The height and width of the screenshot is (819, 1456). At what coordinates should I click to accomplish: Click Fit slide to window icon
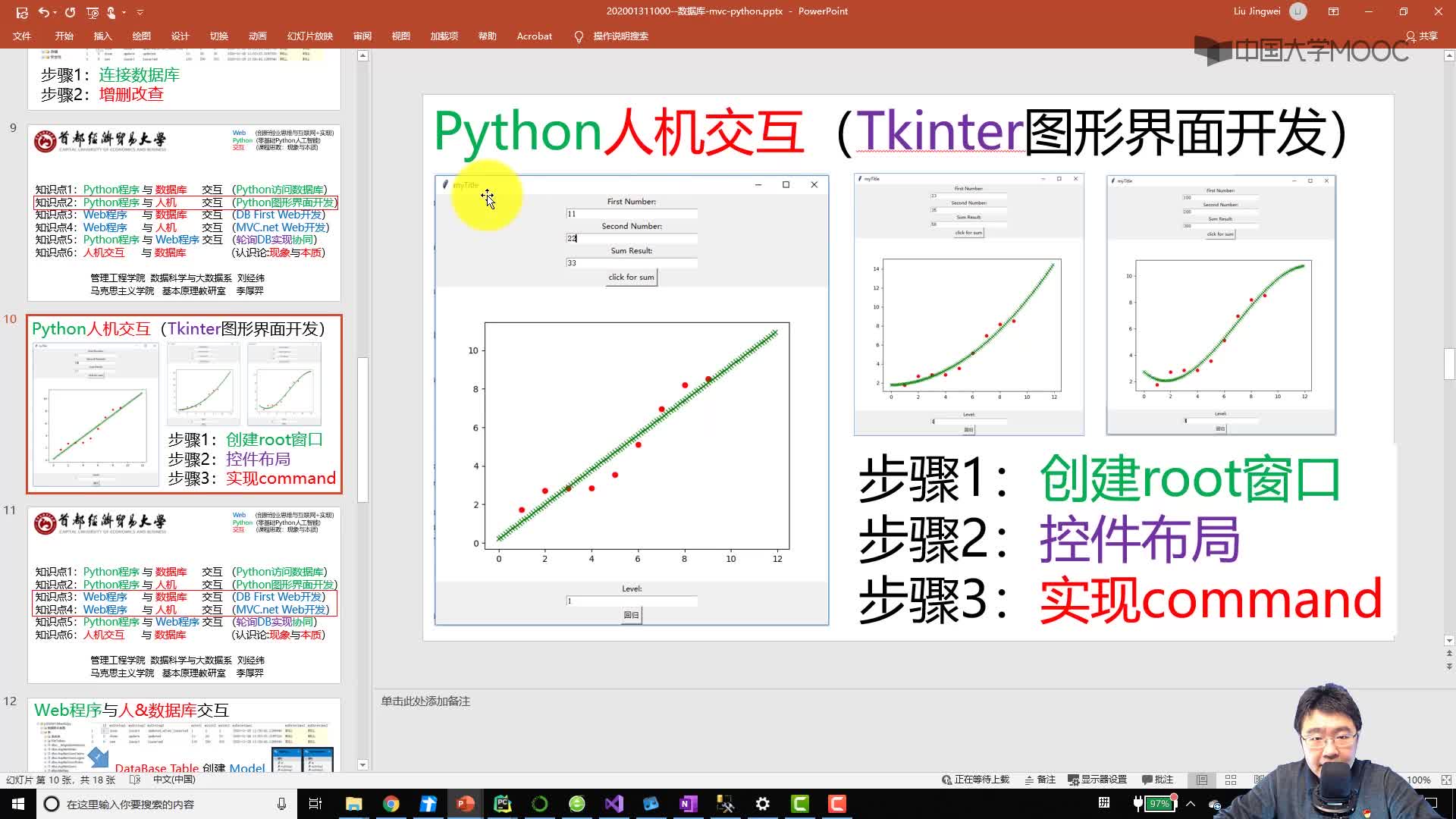coord(1446,780)
